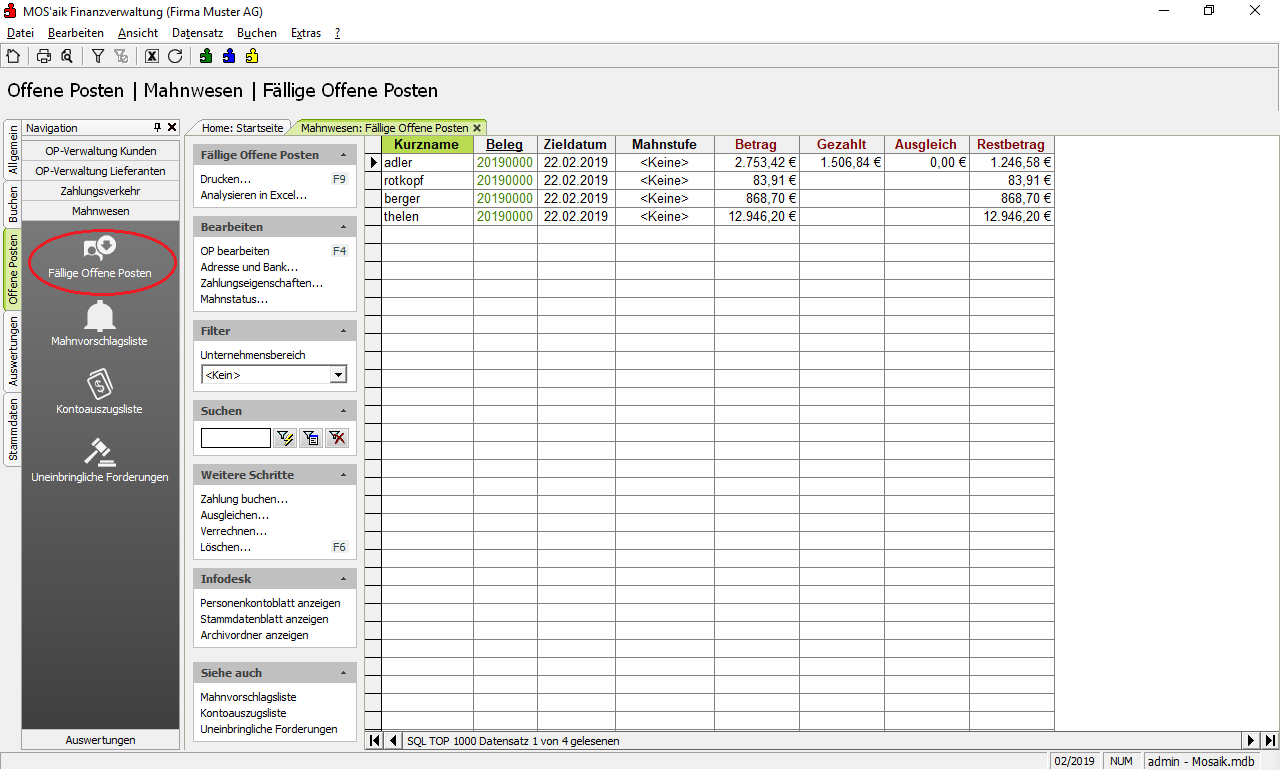Click the refresh arrow toolbar icon
Viewport: 1280px width, 770px height.
click(175, 56)
